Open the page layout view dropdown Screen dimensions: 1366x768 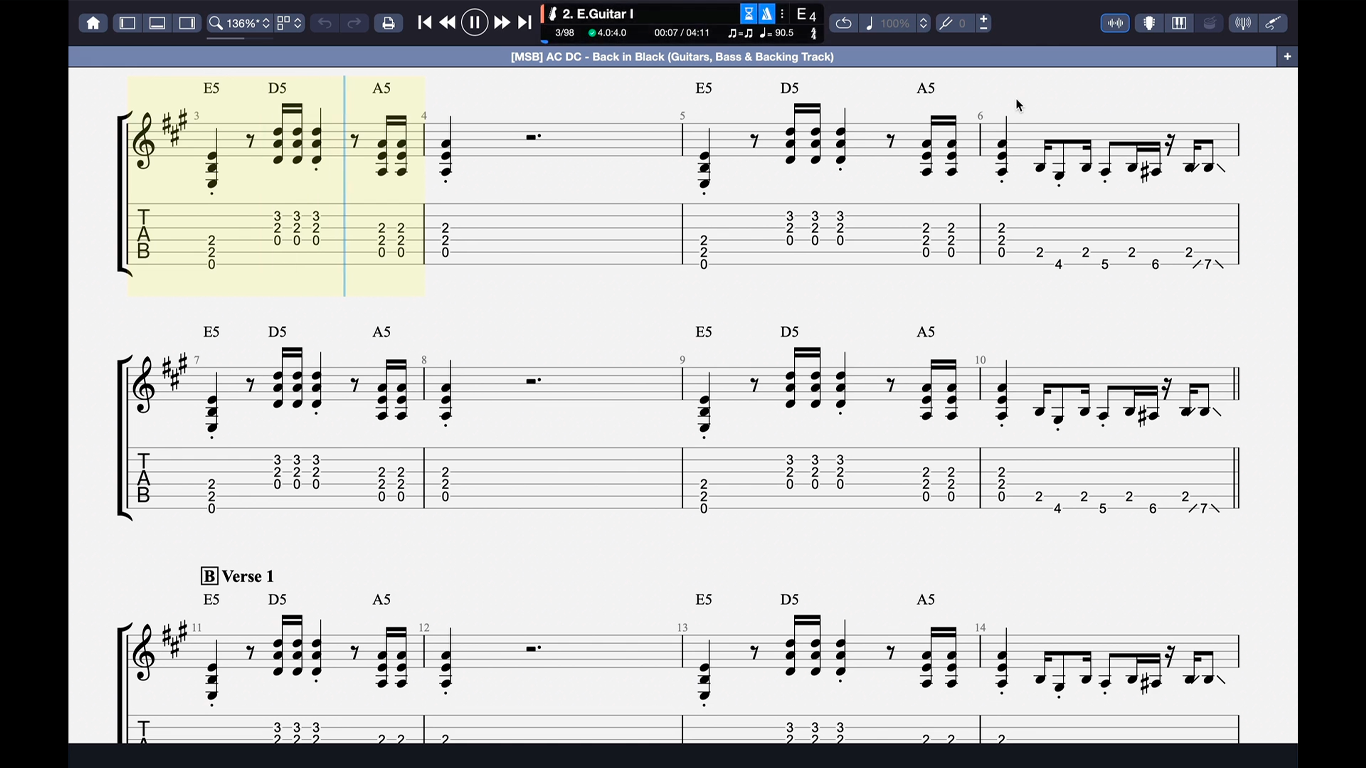(x=289, y=23)
